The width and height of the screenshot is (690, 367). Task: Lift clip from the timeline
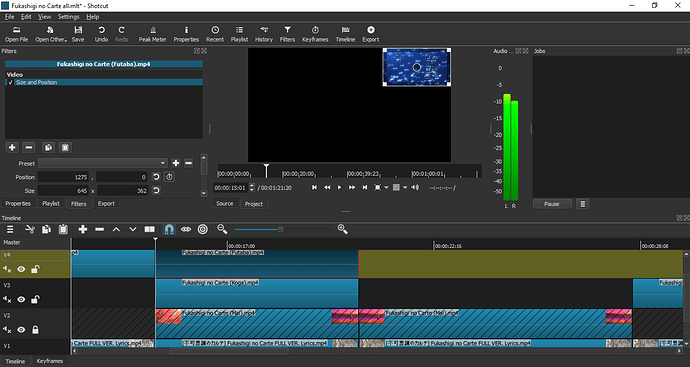(x=116, y=229)
